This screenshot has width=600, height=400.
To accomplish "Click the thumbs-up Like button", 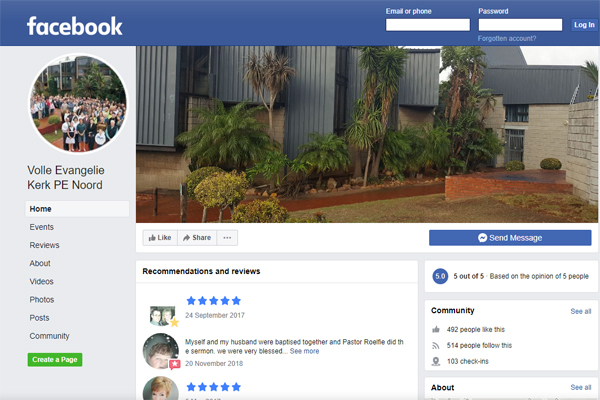I will (x=159, y=238).
